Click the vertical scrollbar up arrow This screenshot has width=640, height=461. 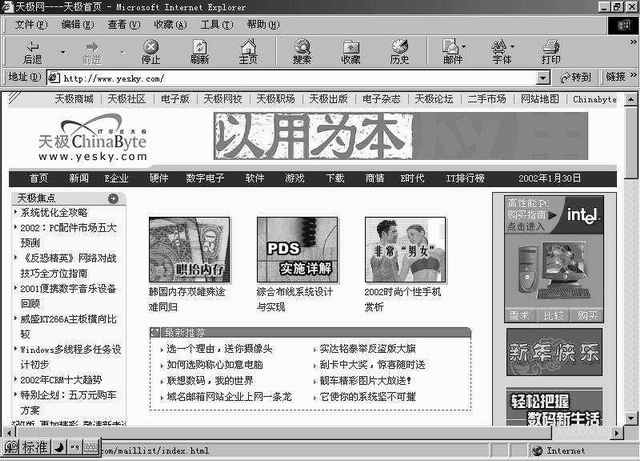click(630, 99)
